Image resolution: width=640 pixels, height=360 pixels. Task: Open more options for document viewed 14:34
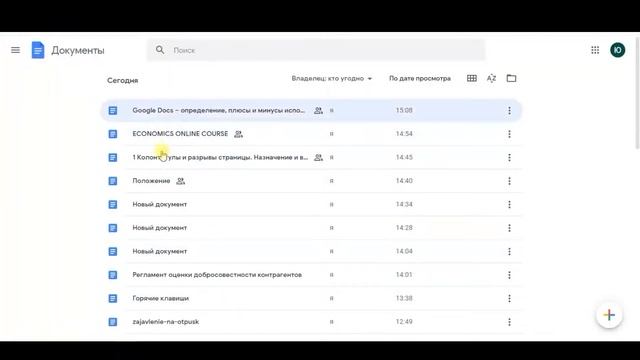pyautogui.click(x=509, y=204)
